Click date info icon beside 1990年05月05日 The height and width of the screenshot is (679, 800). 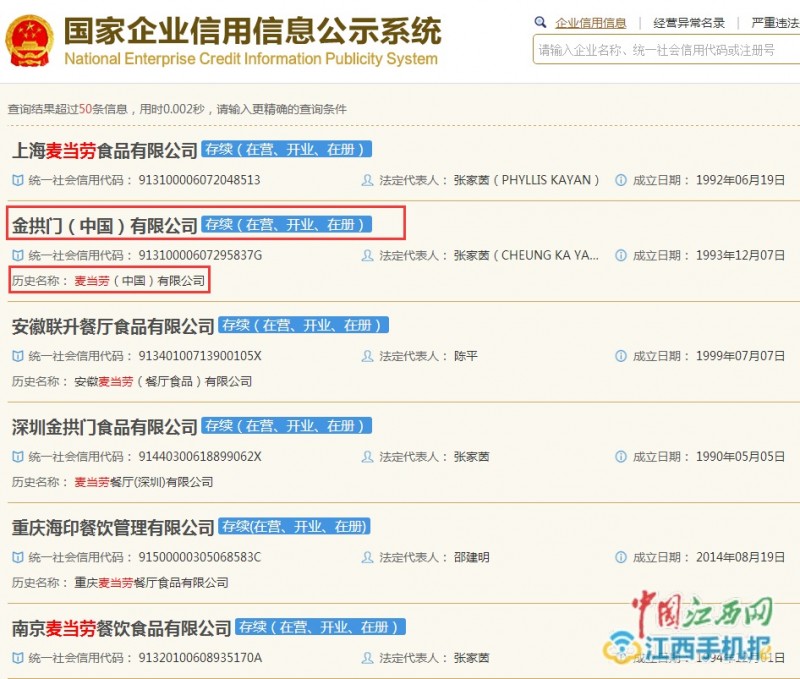coord(621,457)
